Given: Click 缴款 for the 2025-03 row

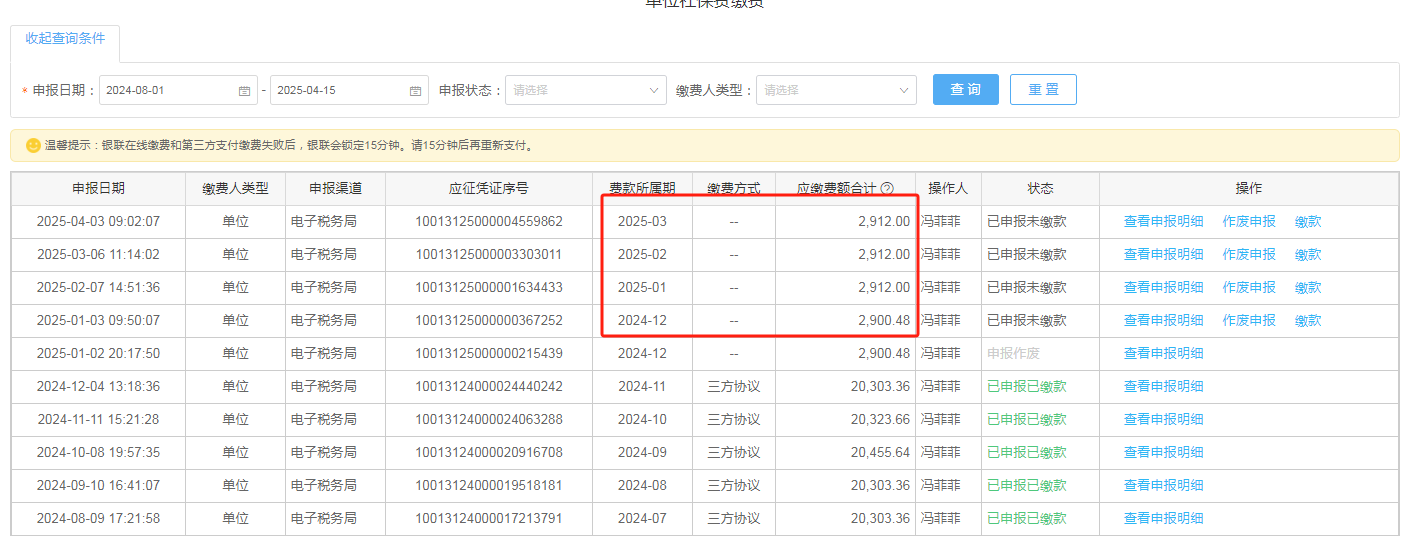Looking at the screenshot, I should click(1308, 222).
